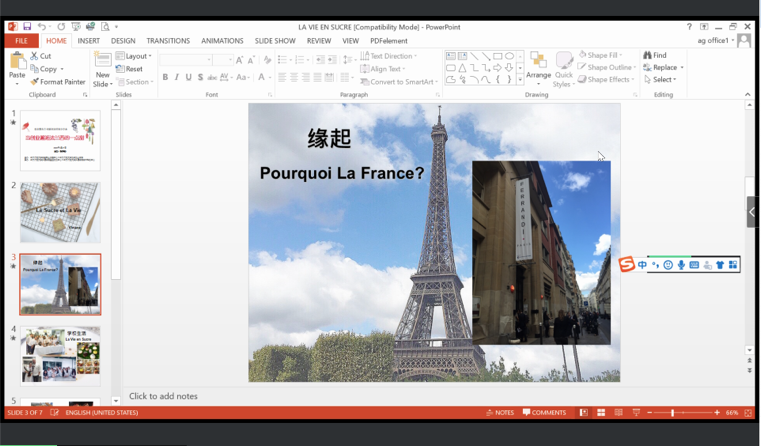Image resolution: width=761 pixels, height=446 pixels.
Task: Click the zoom slider in status bar
Action: tap(673, 412)
